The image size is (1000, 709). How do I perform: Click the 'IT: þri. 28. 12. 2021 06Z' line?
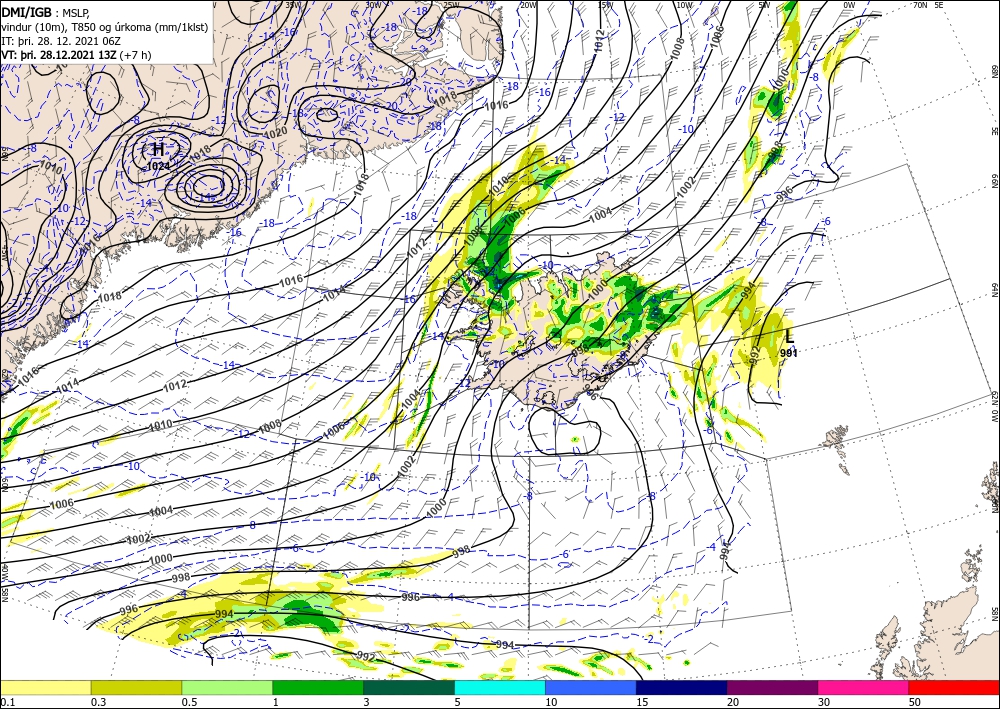click(x=61, y=41)
